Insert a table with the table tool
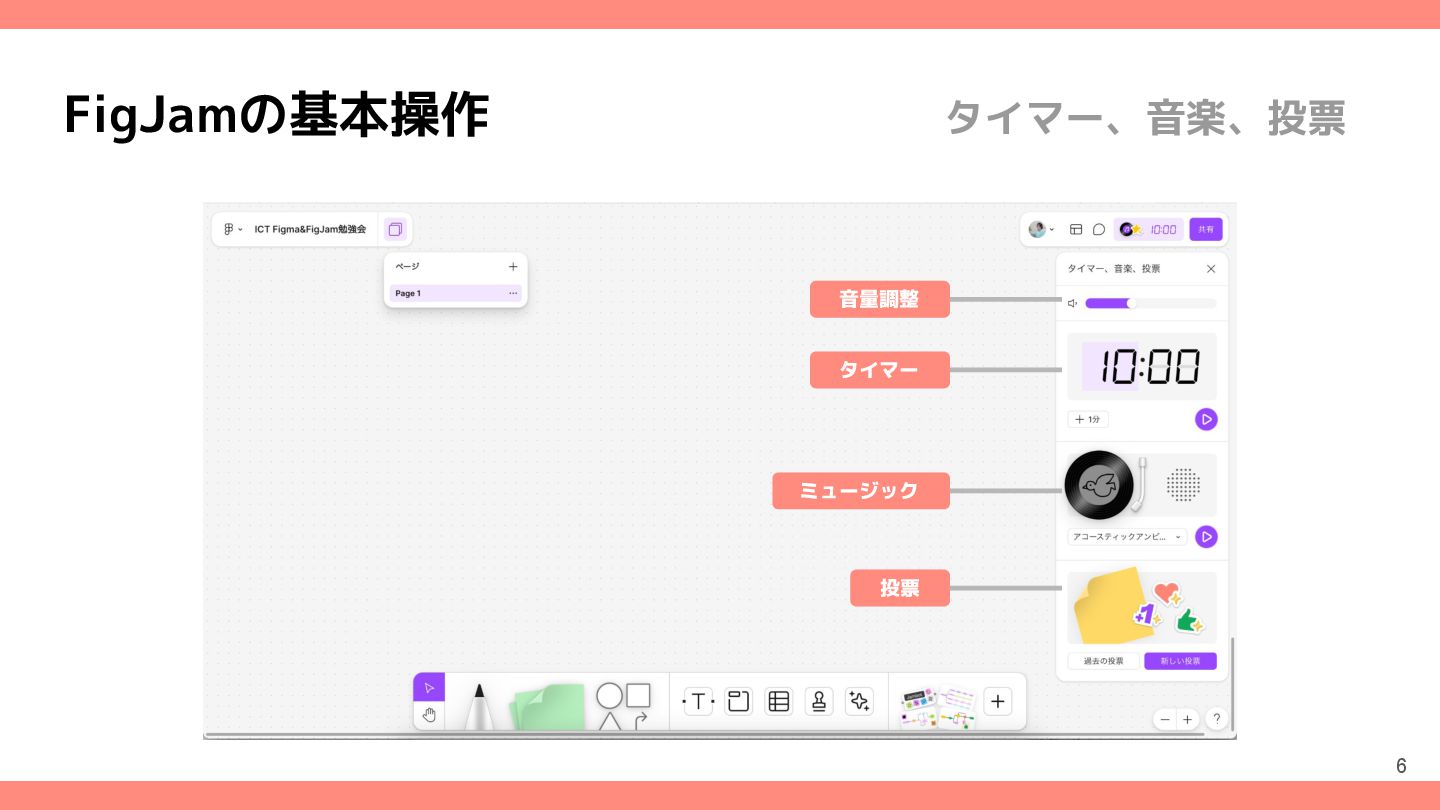The height and width of the screenshot is (810, 1440). [778, 701]
